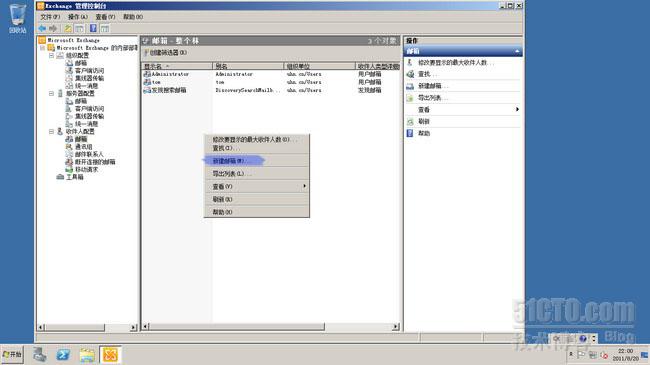Screen dimensions: 650x365
Task: Click the Up one level toolbar icon
Action: (68, 28)
